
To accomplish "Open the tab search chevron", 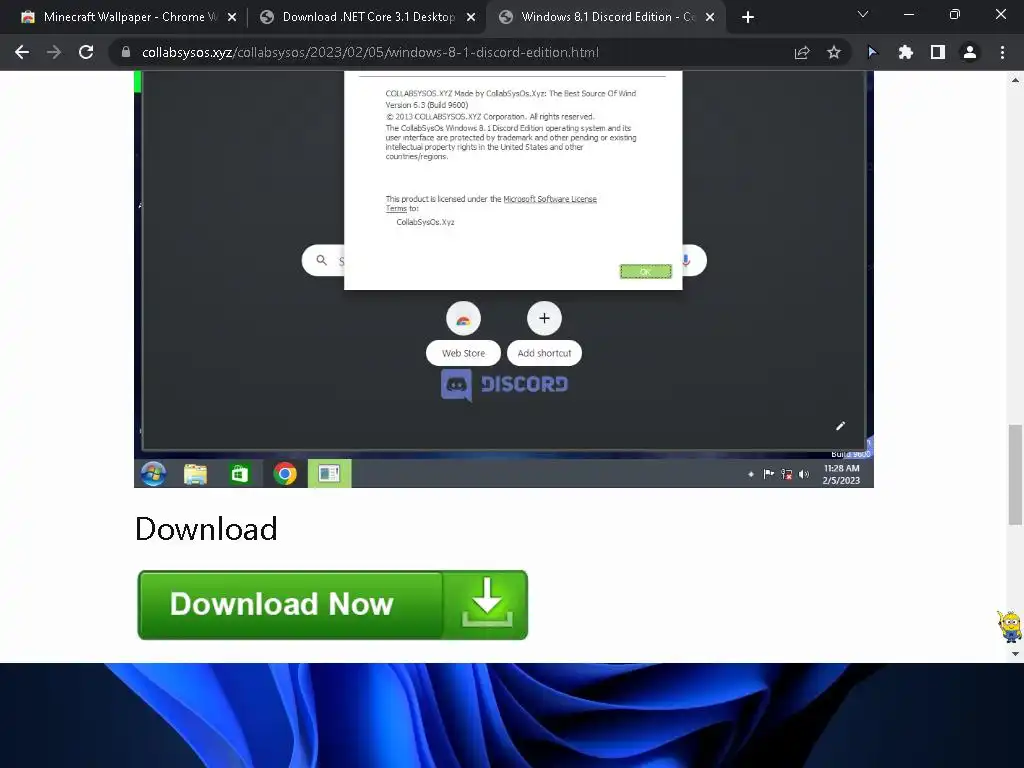I will pos(863,14).
